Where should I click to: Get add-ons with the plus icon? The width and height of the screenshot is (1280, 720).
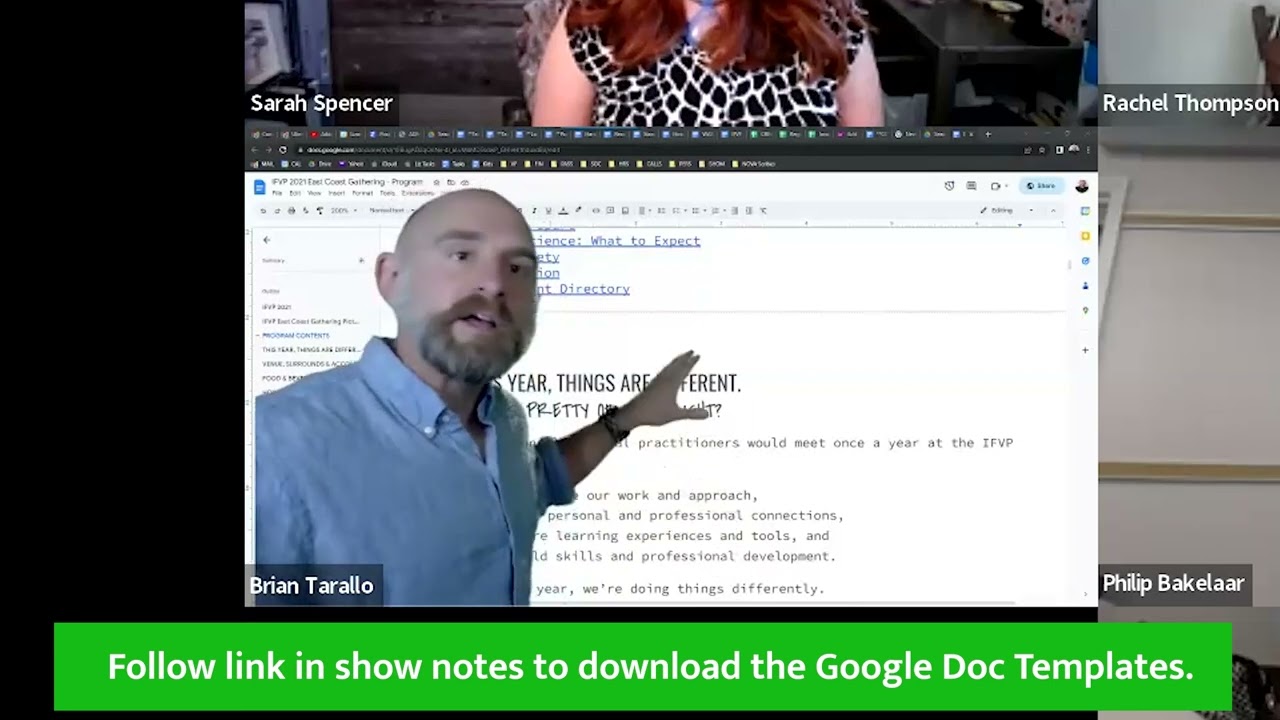click(x=1085, y=350)
